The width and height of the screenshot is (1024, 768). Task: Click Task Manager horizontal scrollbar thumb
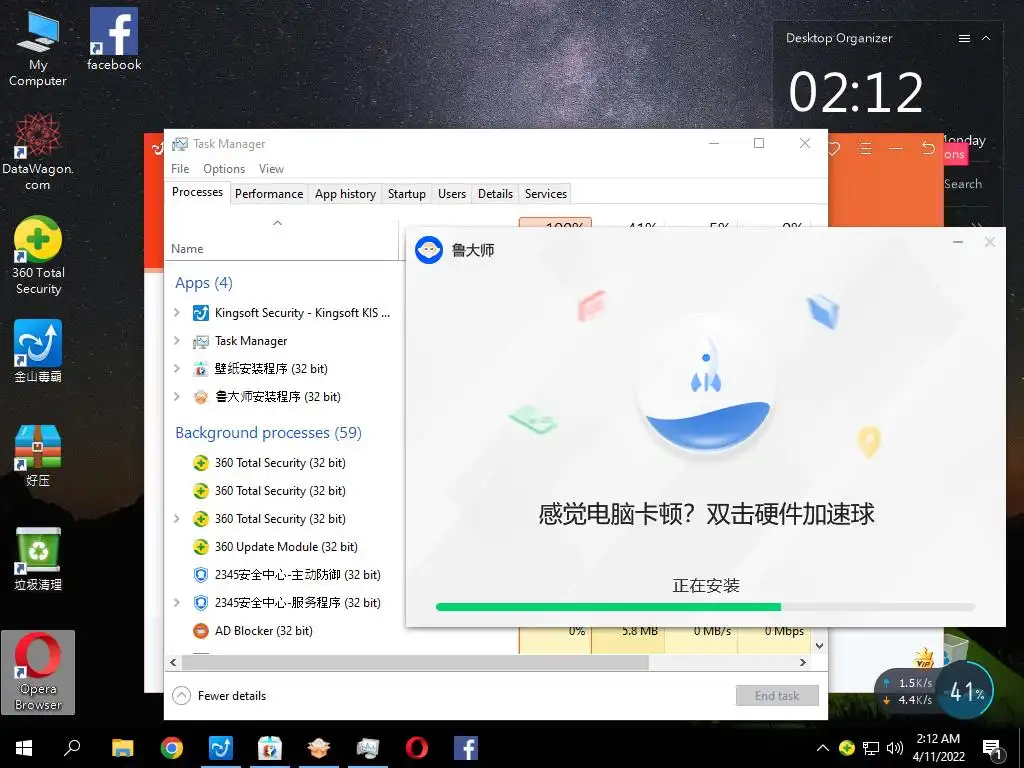coord(415,662)
